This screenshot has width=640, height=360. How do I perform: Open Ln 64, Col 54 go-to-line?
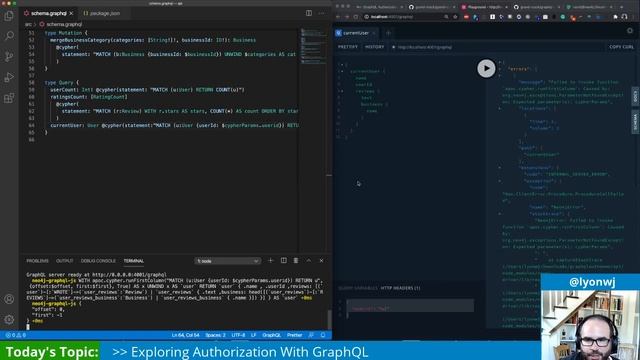pyautogui.click(x=186, y=335)
